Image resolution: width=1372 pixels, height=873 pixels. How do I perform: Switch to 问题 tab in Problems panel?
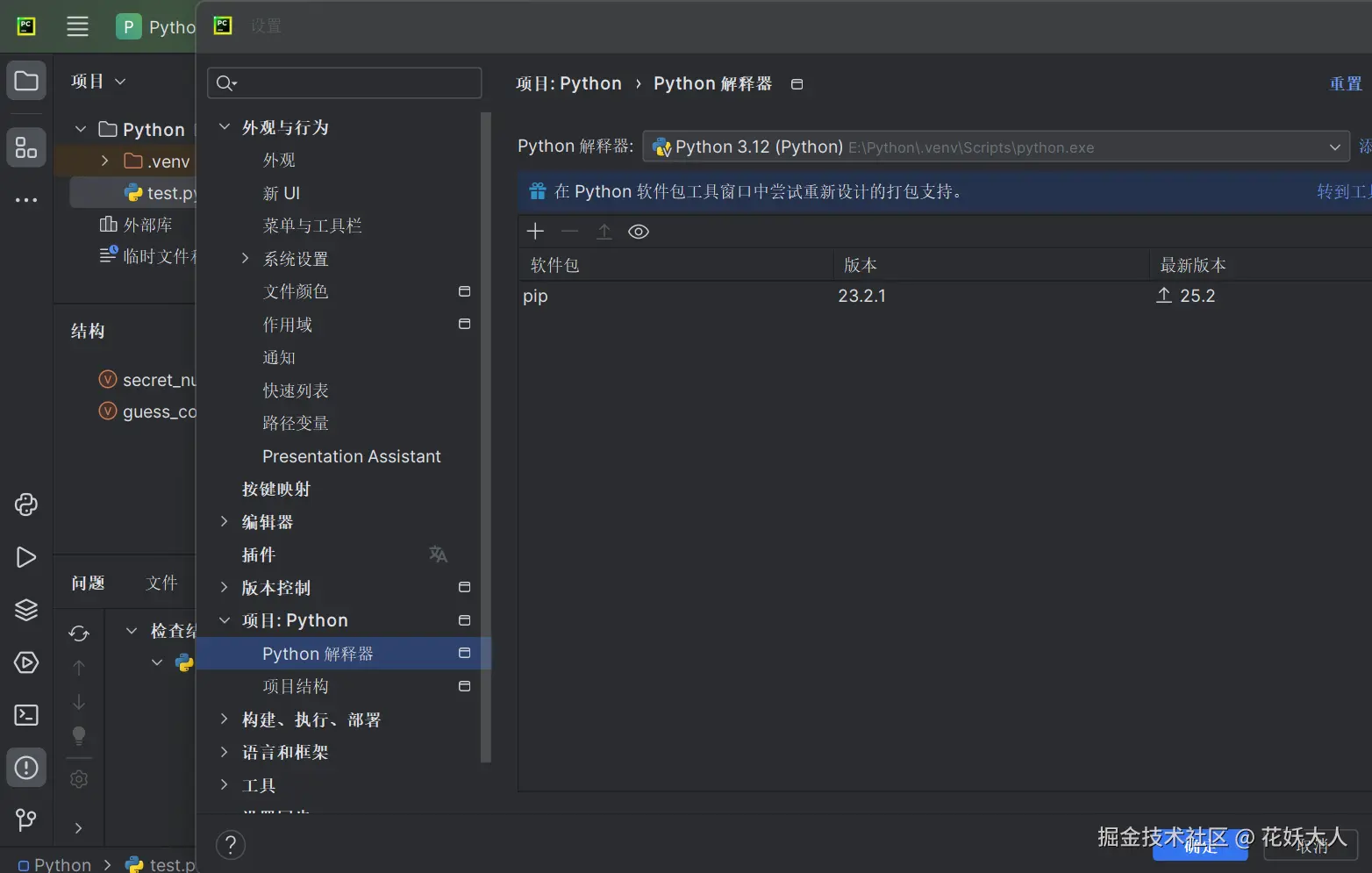[x=88, y=583]
